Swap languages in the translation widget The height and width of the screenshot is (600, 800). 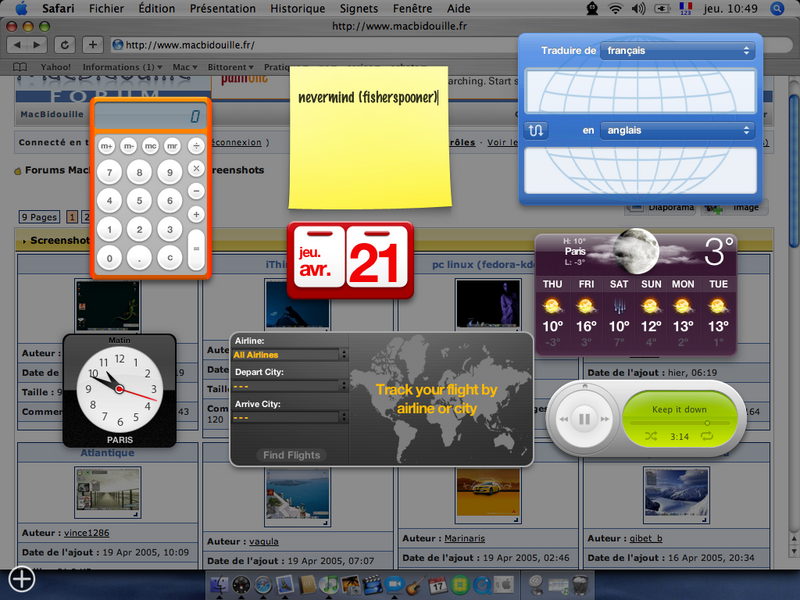coord(536,130)
